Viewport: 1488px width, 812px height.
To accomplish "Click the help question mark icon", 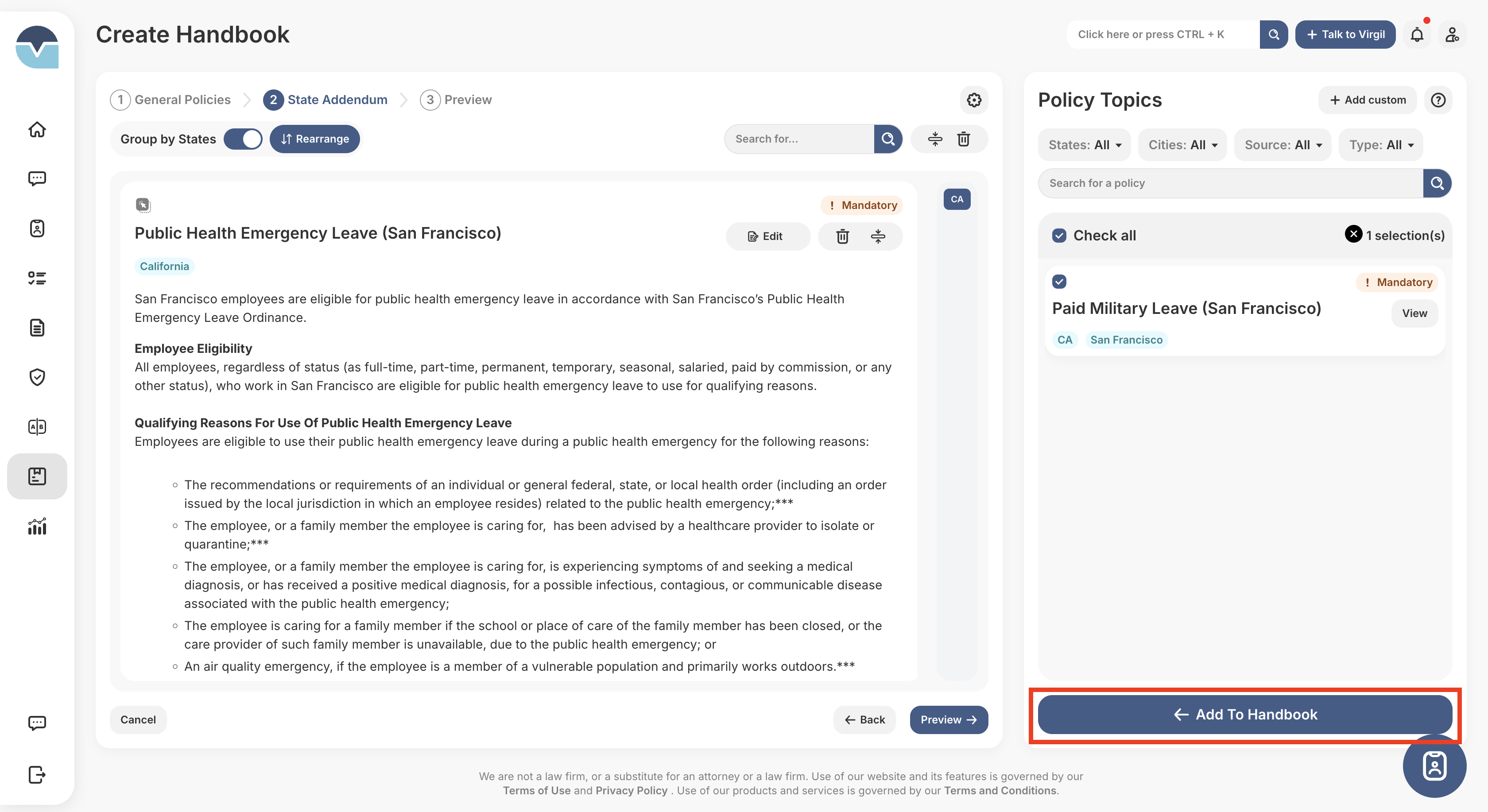I will pos(1438,100).
